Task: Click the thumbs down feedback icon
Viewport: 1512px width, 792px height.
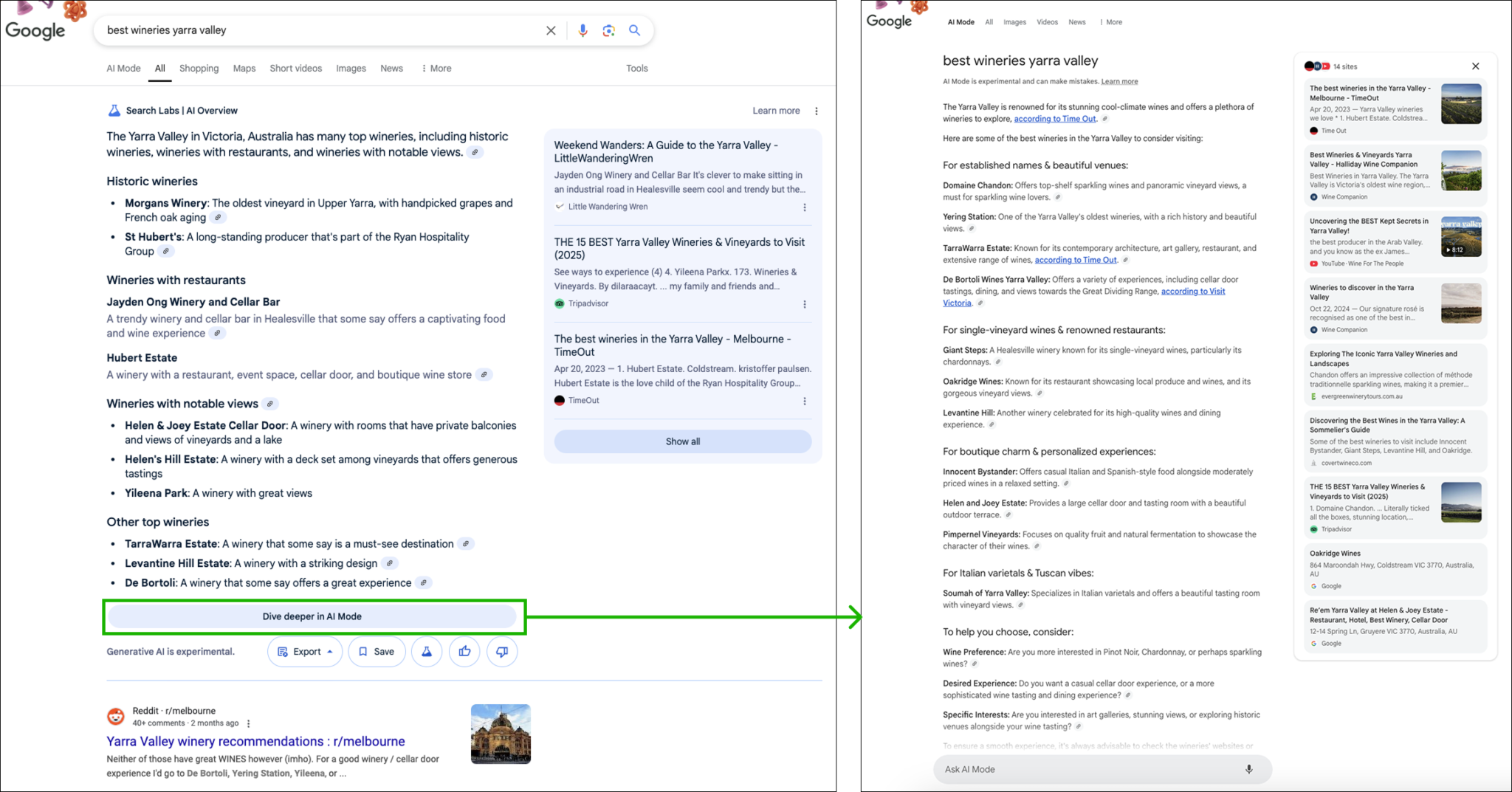Action: [x=502, y=652]
